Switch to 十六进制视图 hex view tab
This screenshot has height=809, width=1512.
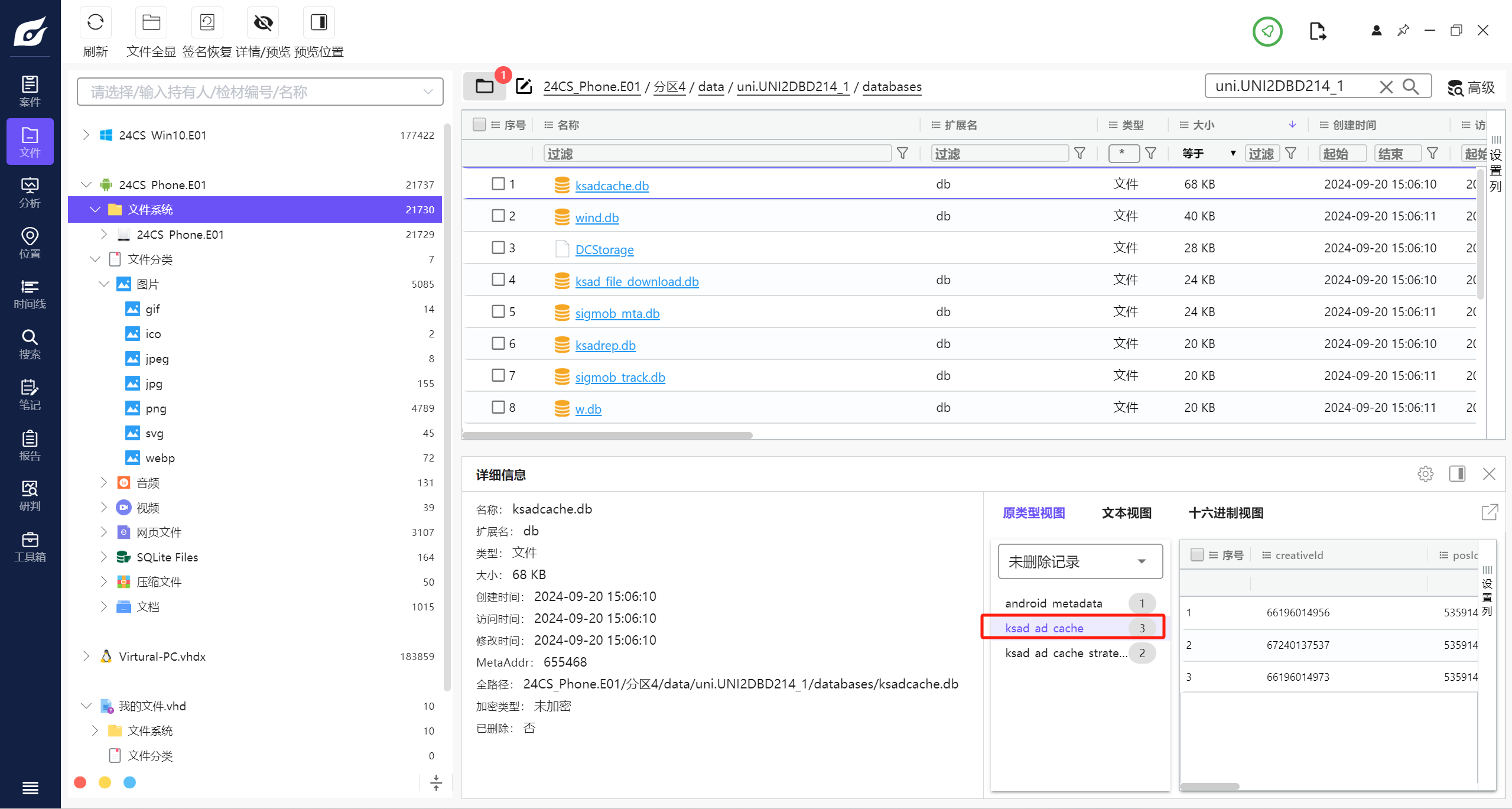[x=1225, y=513]
